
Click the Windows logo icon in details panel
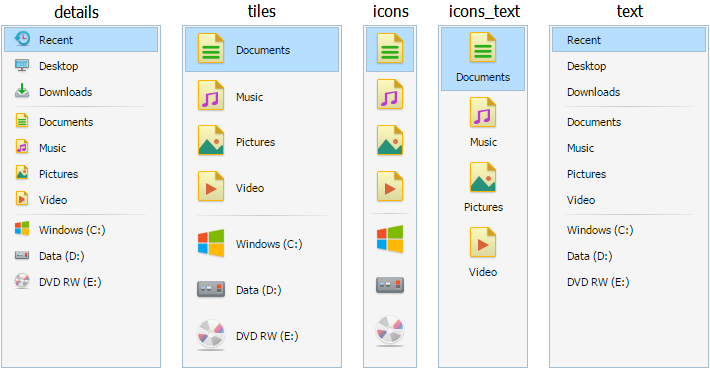coord(22,228)
